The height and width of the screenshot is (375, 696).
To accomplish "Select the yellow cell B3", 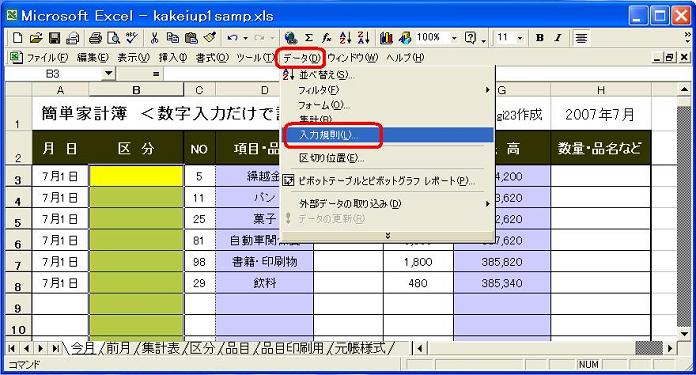I will pyautogui.click(x=136, y=176).
